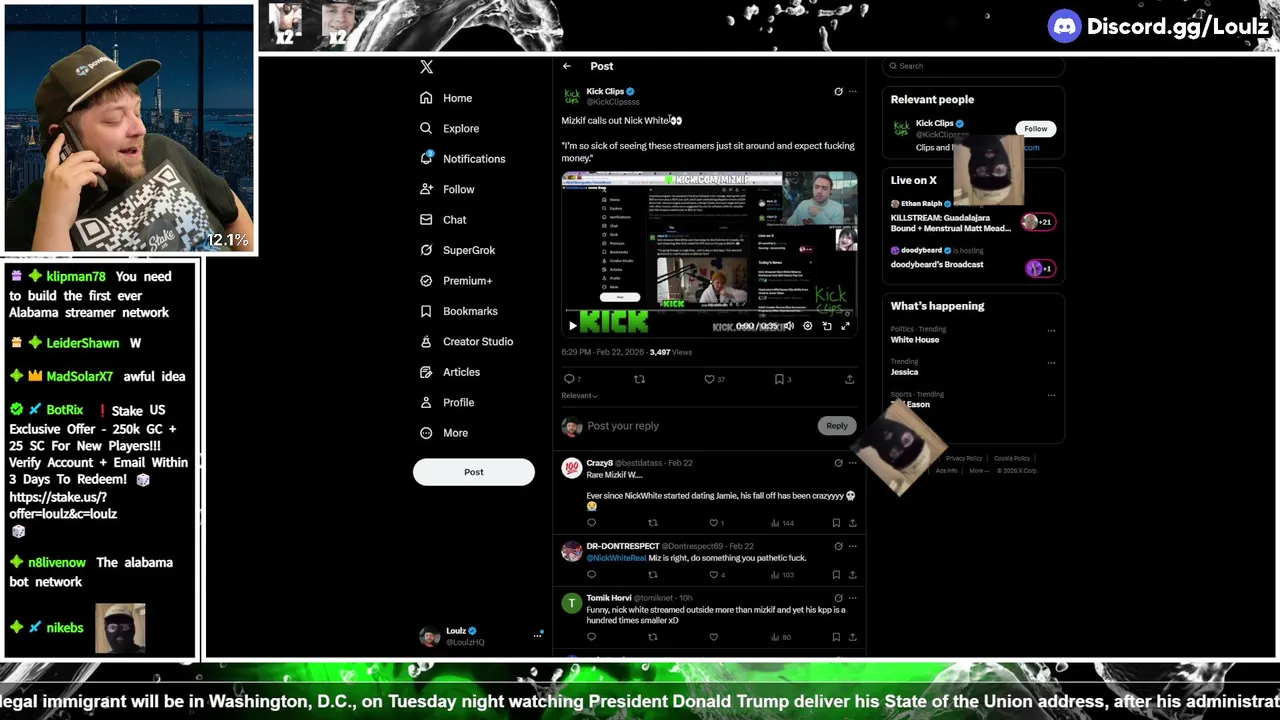
Task: Share DR-DONTRESPECT's comment
Action: point(852,575)
